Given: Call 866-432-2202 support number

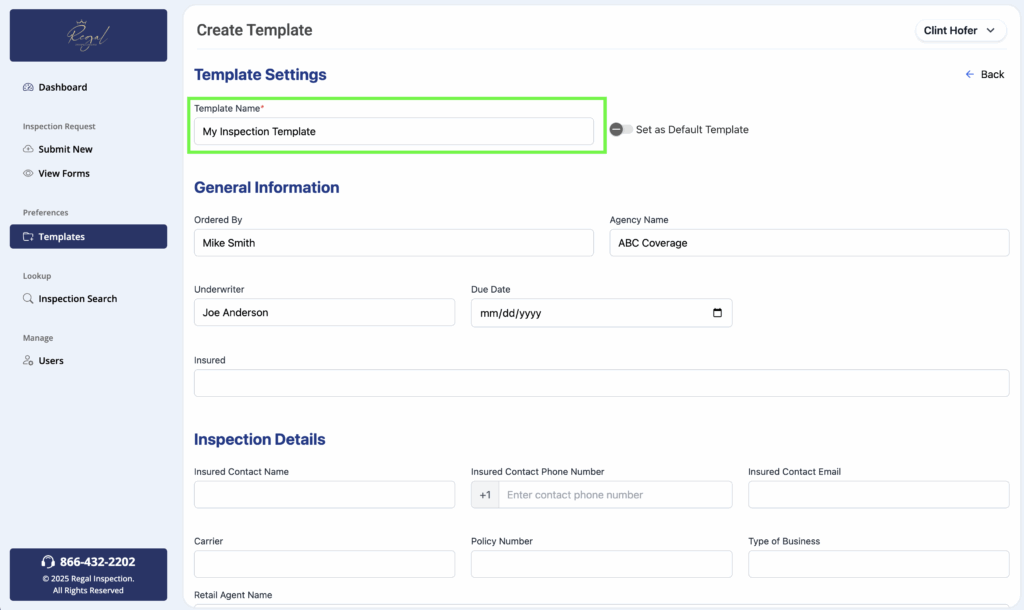Looking at the screenshot, I should click(97, 562).
